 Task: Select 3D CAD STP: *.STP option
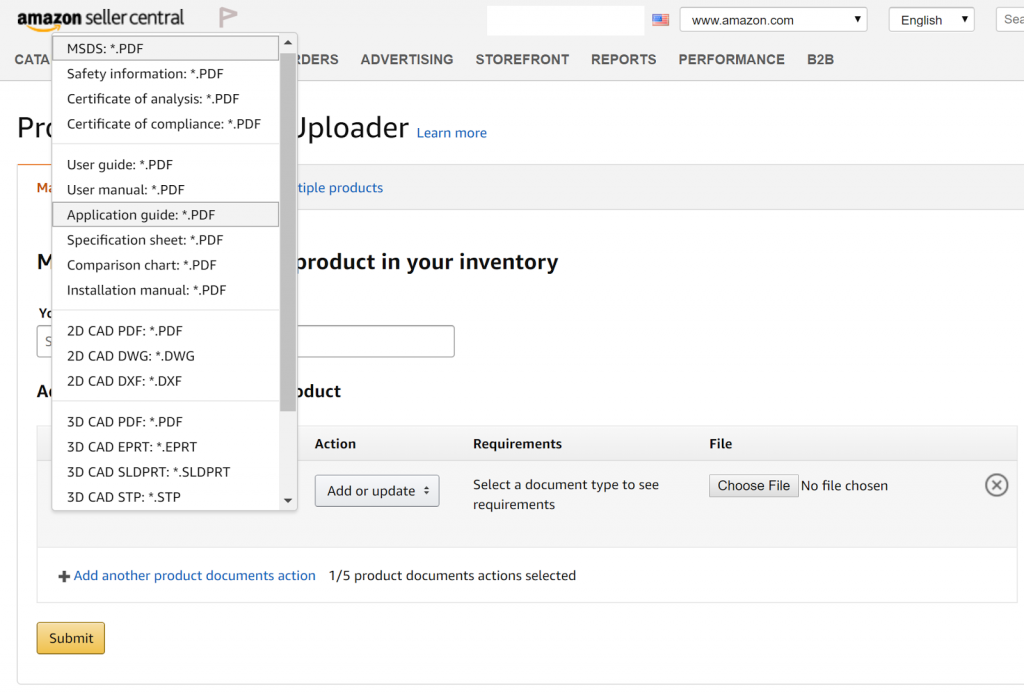point(165,497)
